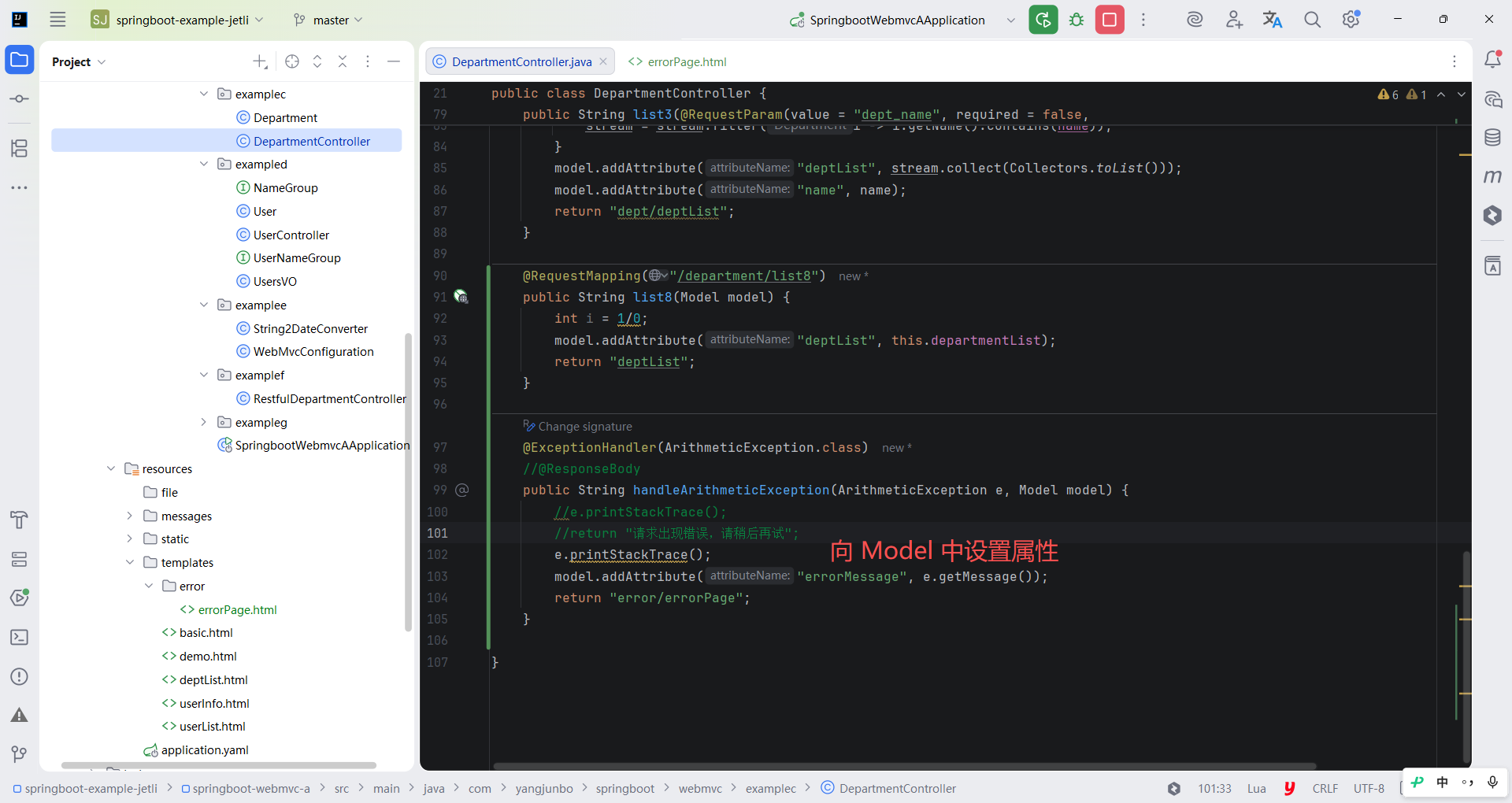The image size is (1512, 803).
Task: Go to next highlighted error arrow
Action: [1462, 94]
